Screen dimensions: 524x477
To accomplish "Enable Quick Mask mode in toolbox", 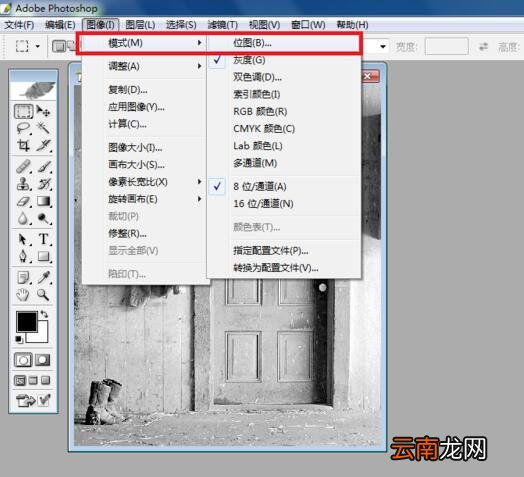I will click(x=43, y=360).
